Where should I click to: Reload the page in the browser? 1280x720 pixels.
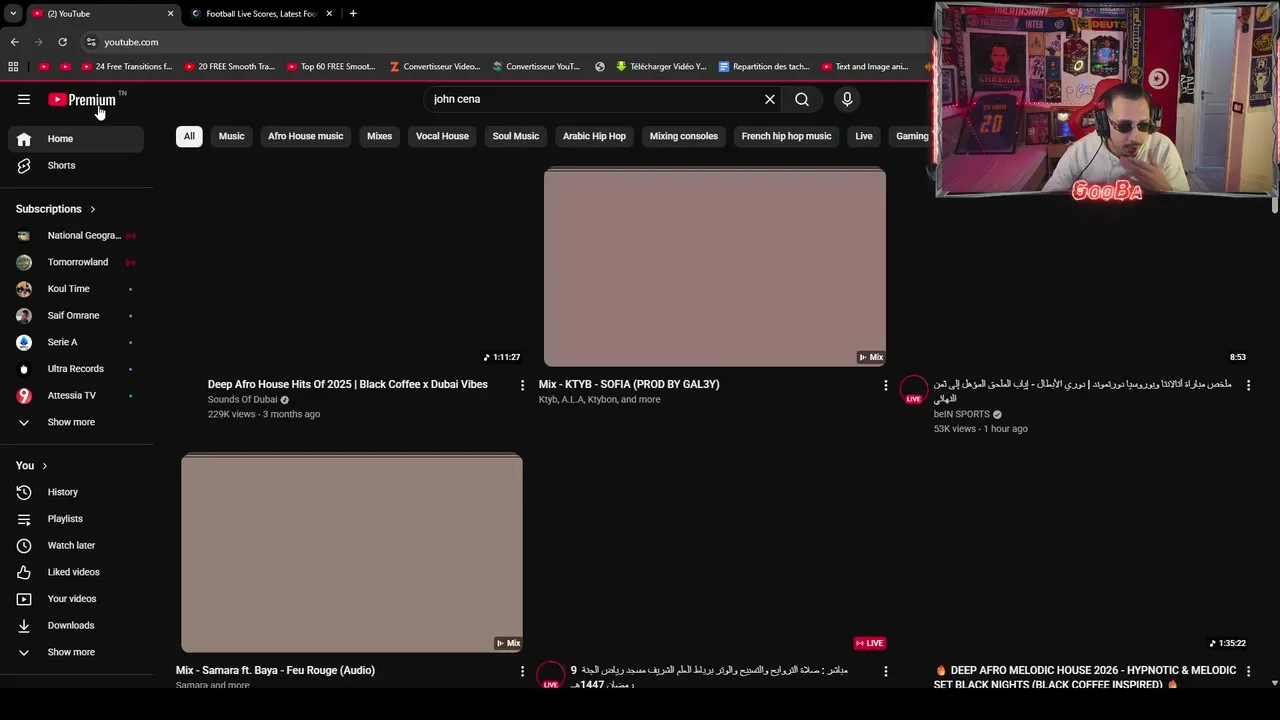(x=62, y=42)
